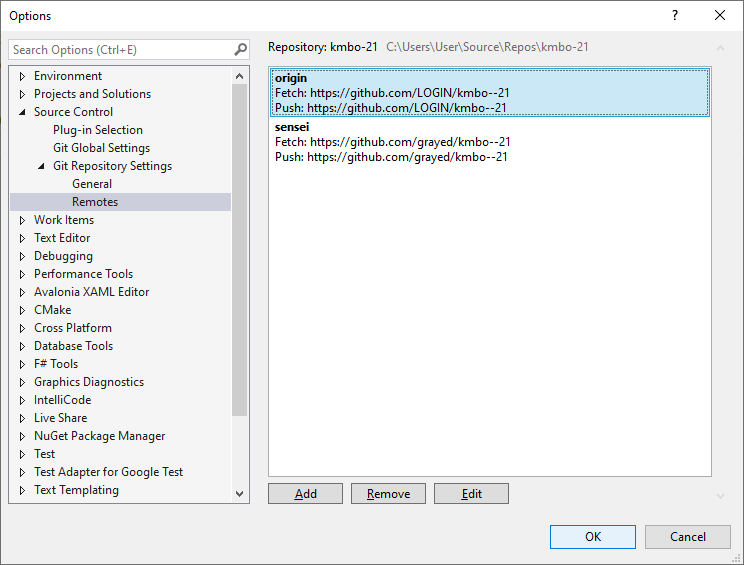The image size is (744, 565).
Task: Select the Graphics Diagnostics category
Action: pos(89,382)
